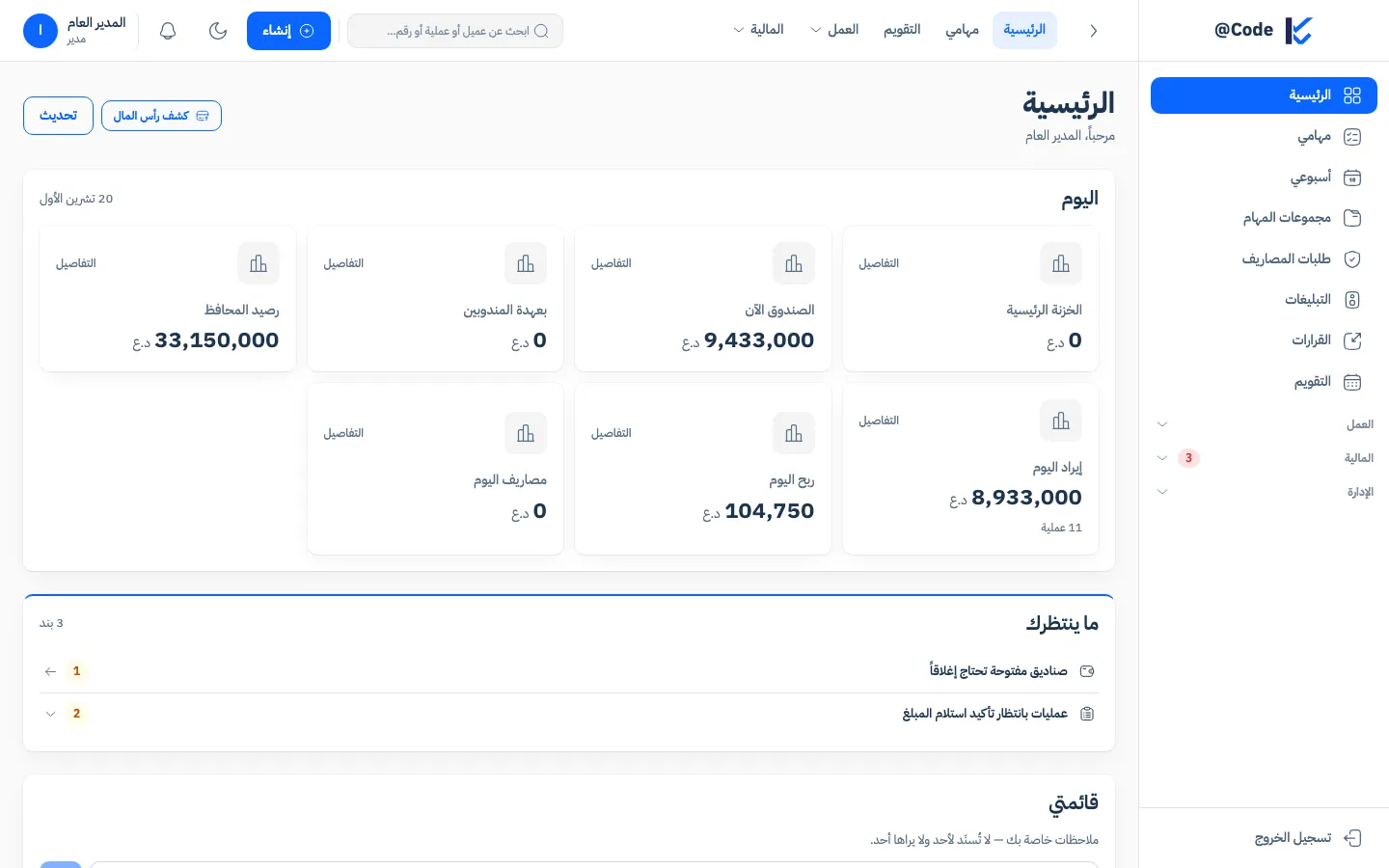Open التقويم in the top navigation
The width and height of the screenshot is (1389, 868).
click(902, 30)
